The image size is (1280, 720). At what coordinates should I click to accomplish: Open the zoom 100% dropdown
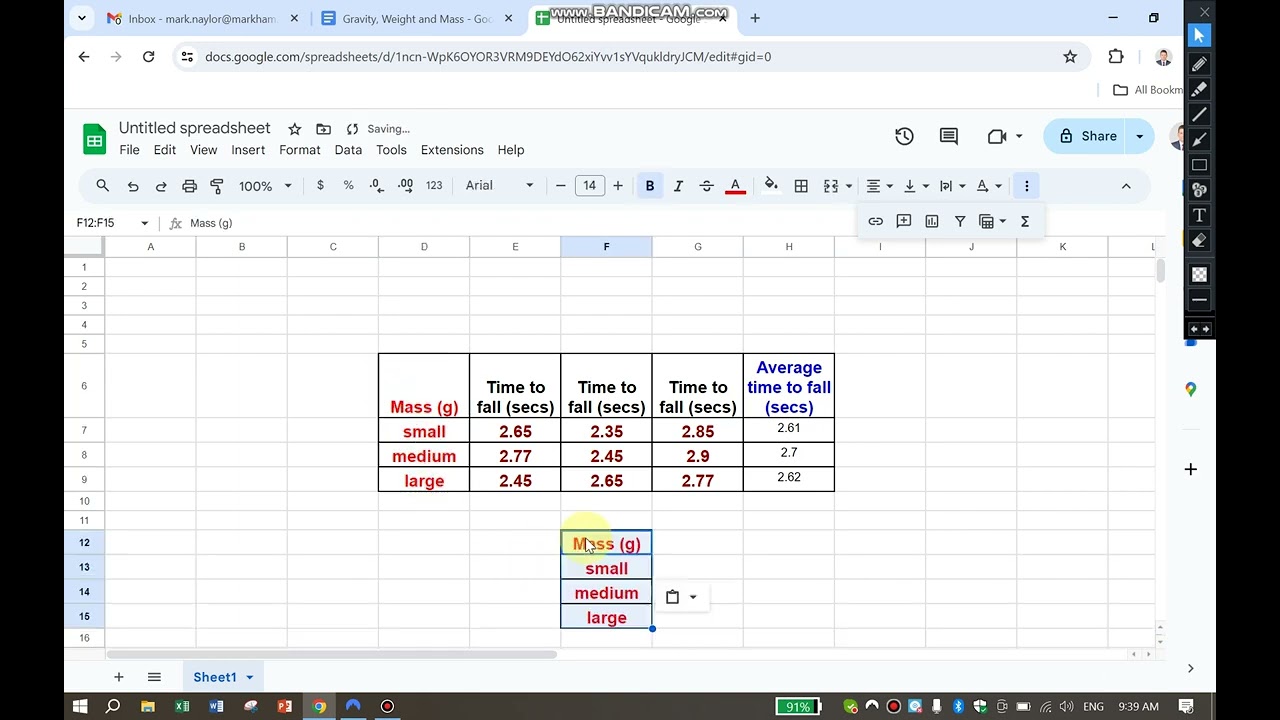coord(265,186)
